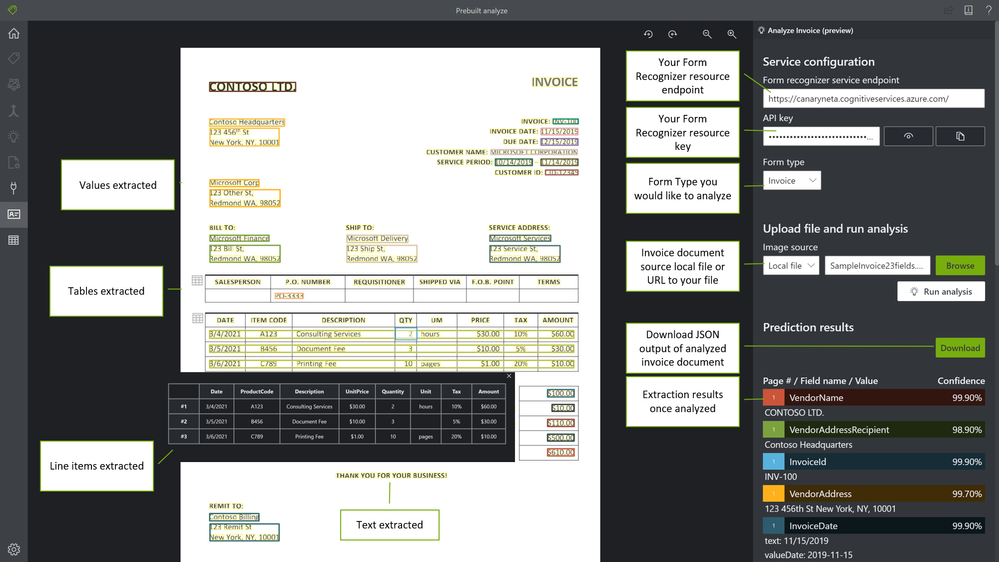Viewport: 999px width, 562px height.
Task: Click 'Document Fee' in the invoice table
Action: (x=320, y=349)
